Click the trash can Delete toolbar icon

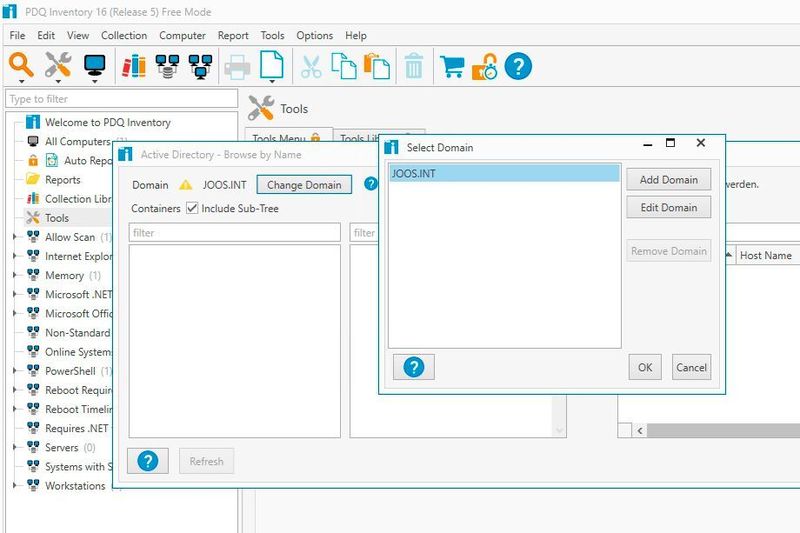pos(414,66)
